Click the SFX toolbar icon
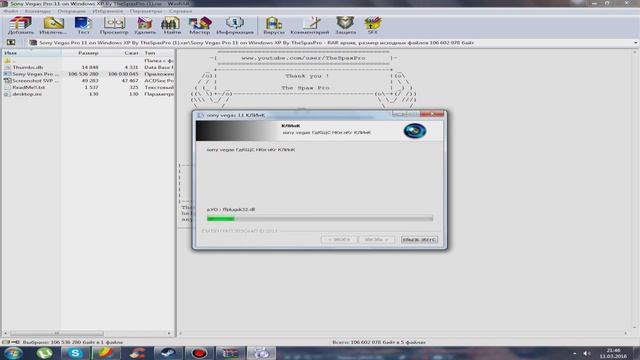 click(373, 25)
